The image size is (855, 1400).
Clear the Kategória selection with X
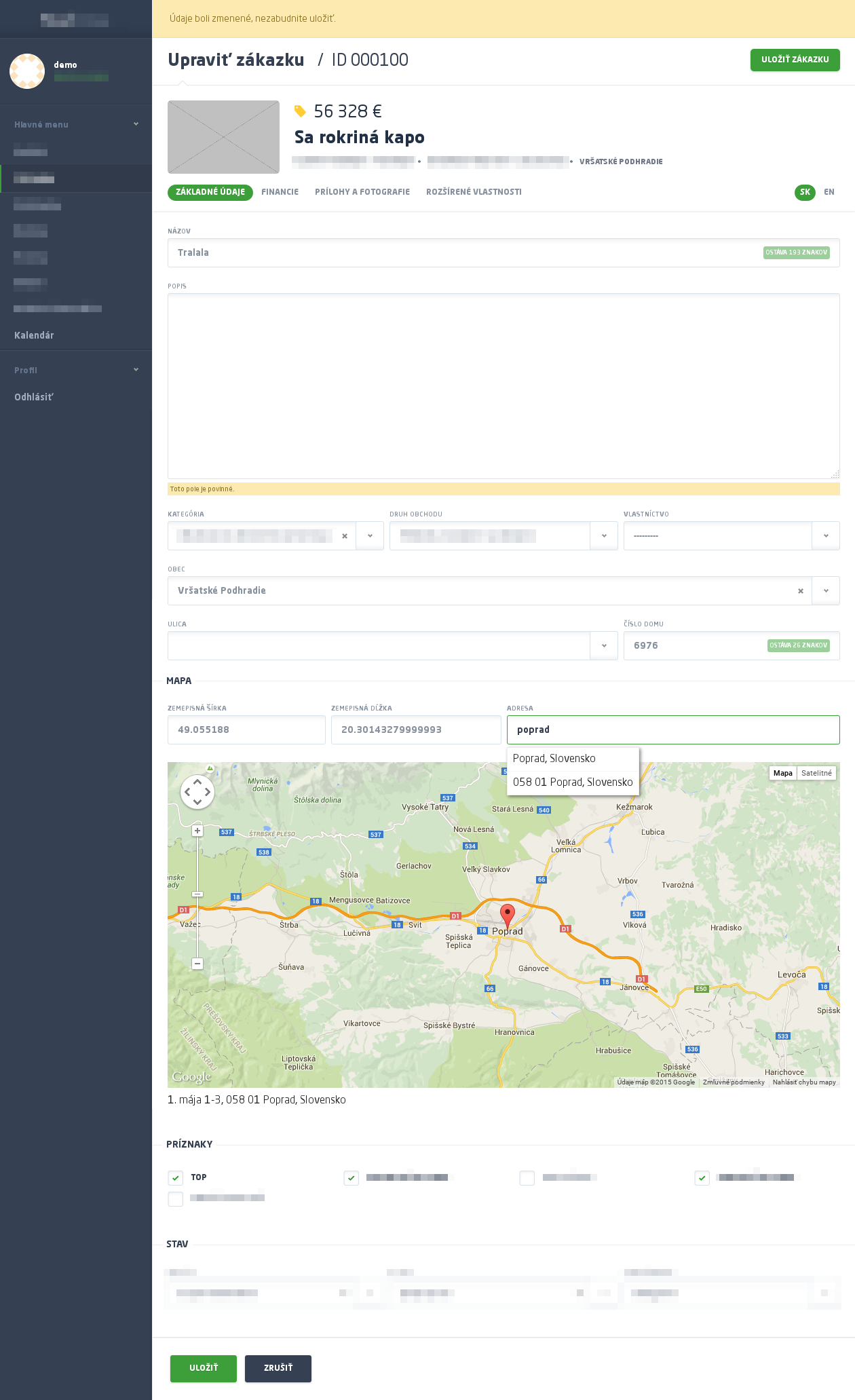coord(345,536)
